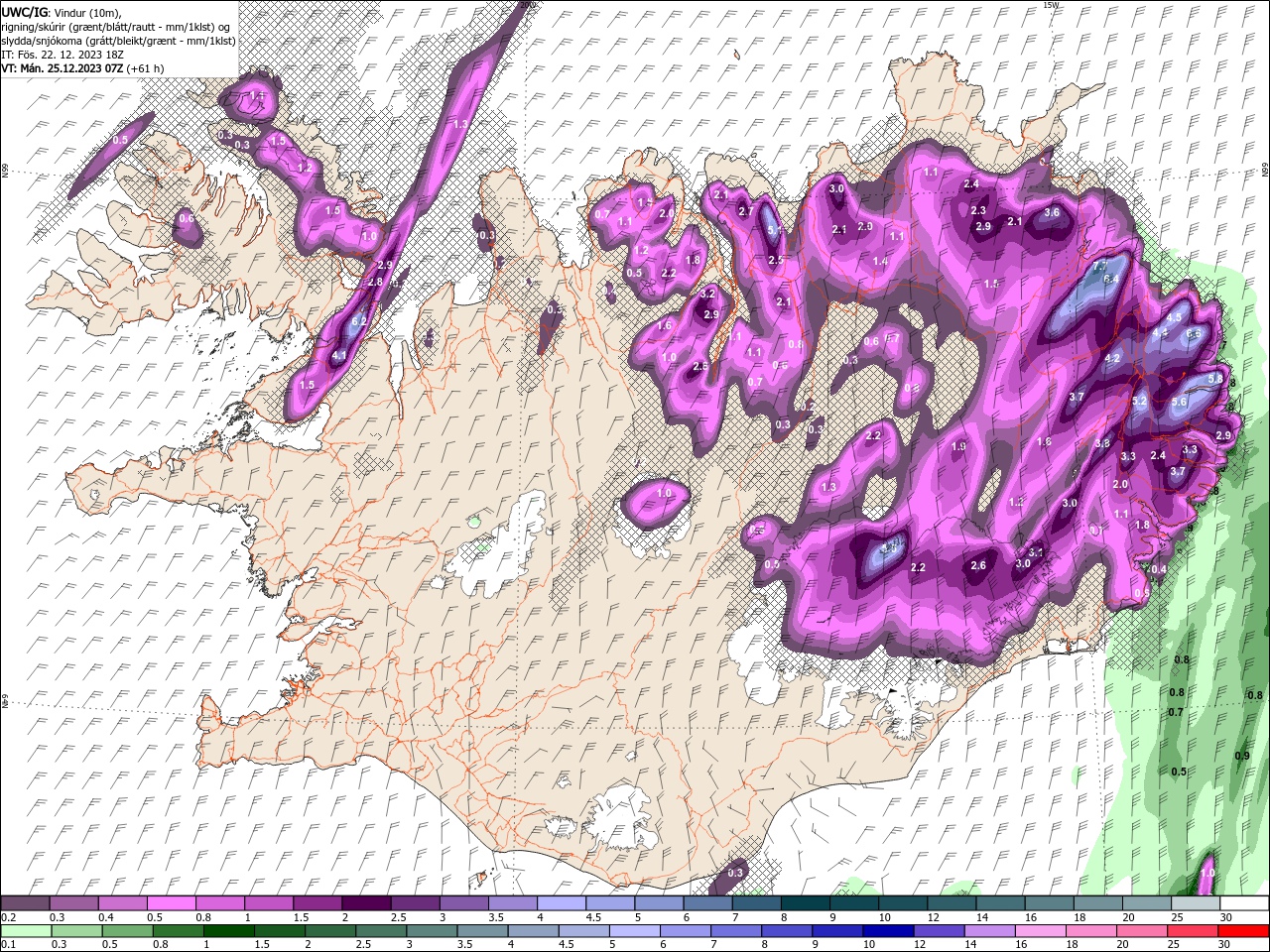Click the white swatch after the upper 30

click(1243, 903)
